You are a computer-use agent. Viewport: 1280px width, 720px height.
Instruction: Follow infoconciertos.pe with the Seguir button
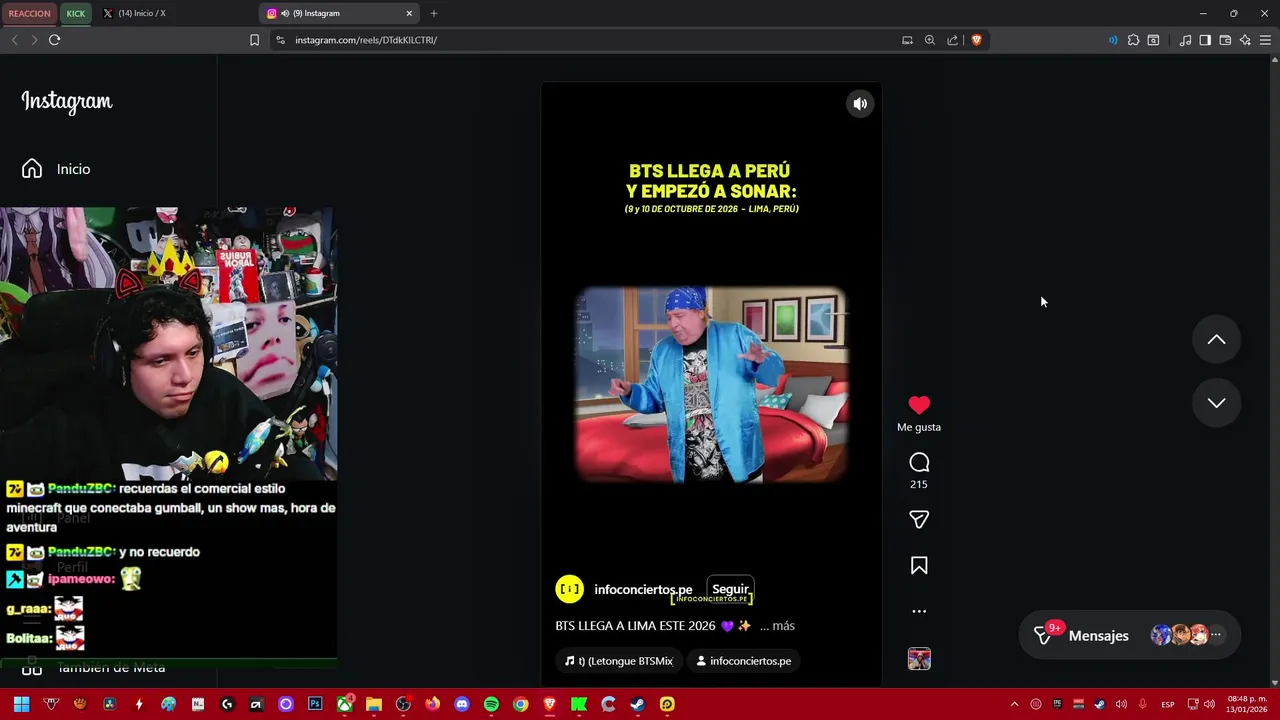(730, 589)
